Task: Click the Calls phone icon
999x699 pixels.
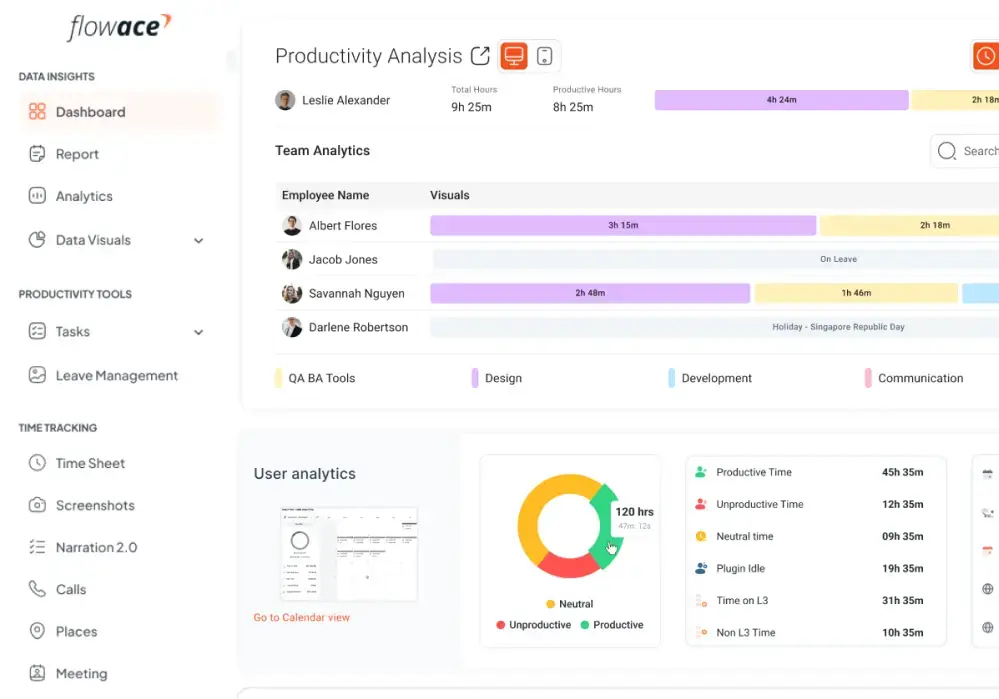Action: click(37, 589)
